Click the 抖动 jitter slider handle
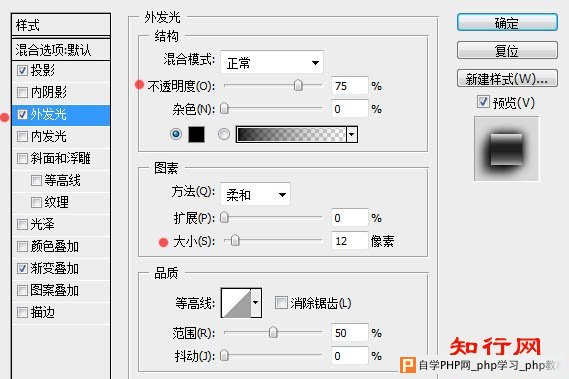This screenshot has width=569, height=379. [224, 355]
